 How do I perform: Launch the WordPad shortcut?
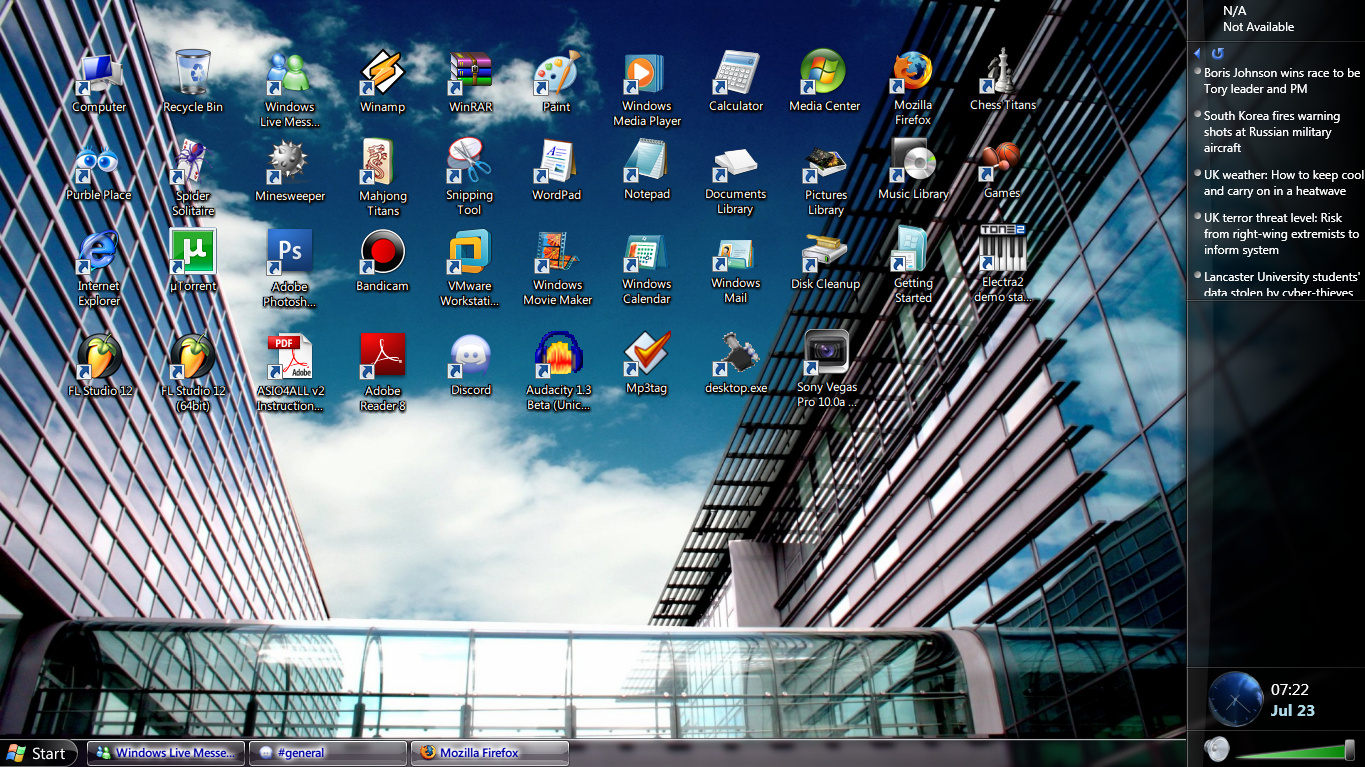(x=556, y=171)
